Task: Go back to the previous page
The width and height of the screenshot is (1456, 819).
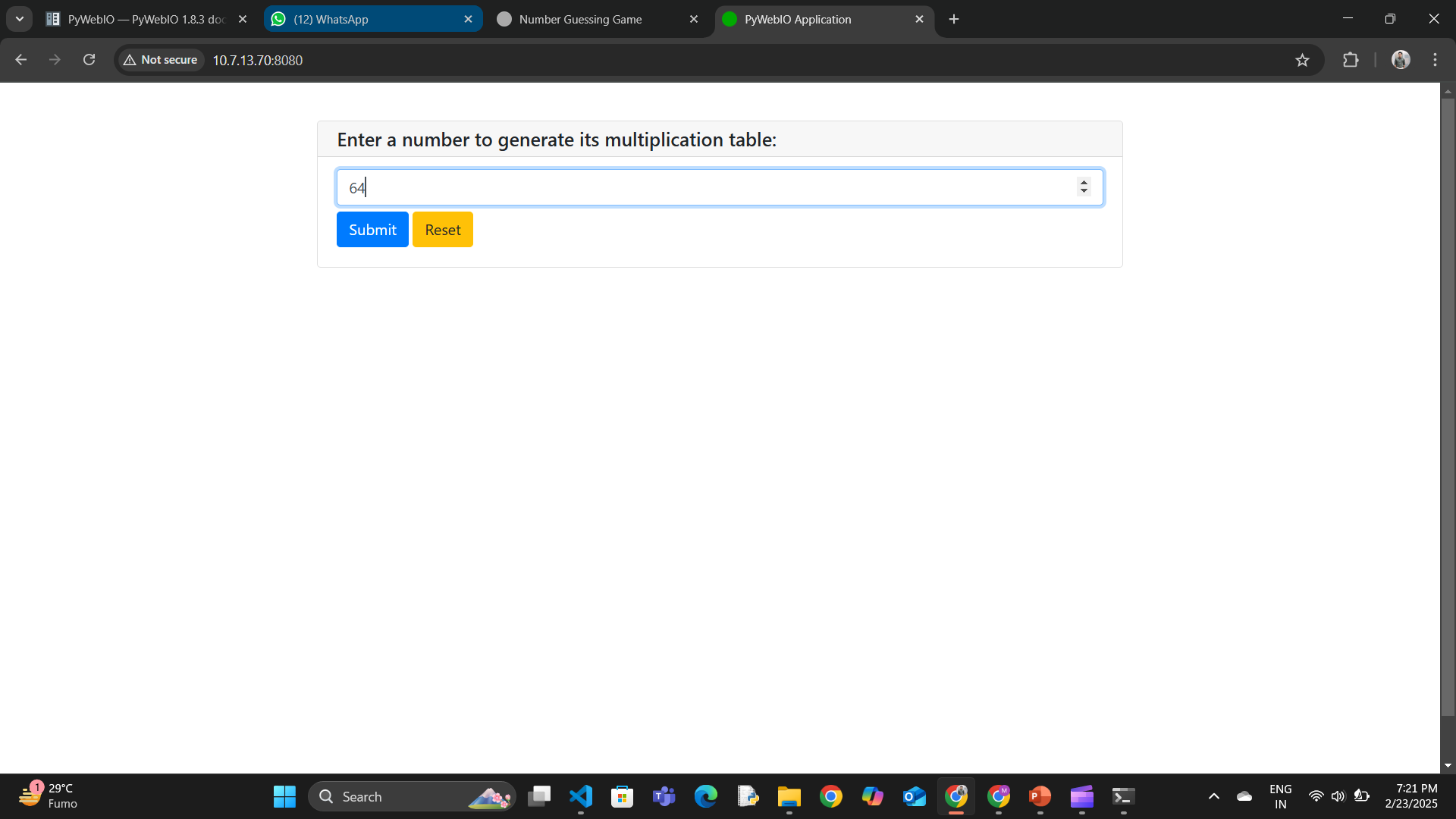Action: (21, 60)
